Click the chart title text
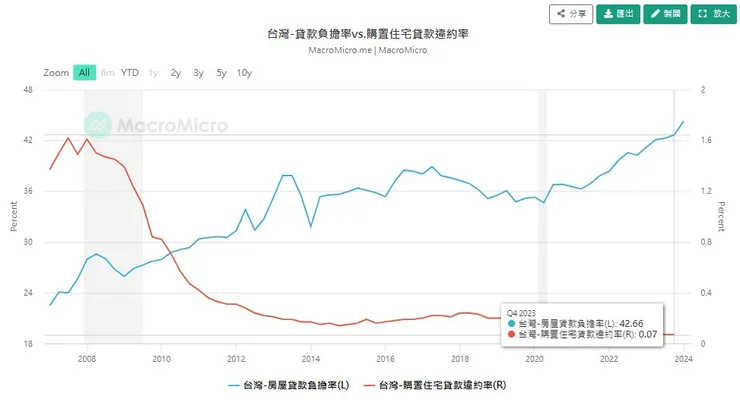The width and height of the screenshot is (740, 402). click(x=369, y=34)
